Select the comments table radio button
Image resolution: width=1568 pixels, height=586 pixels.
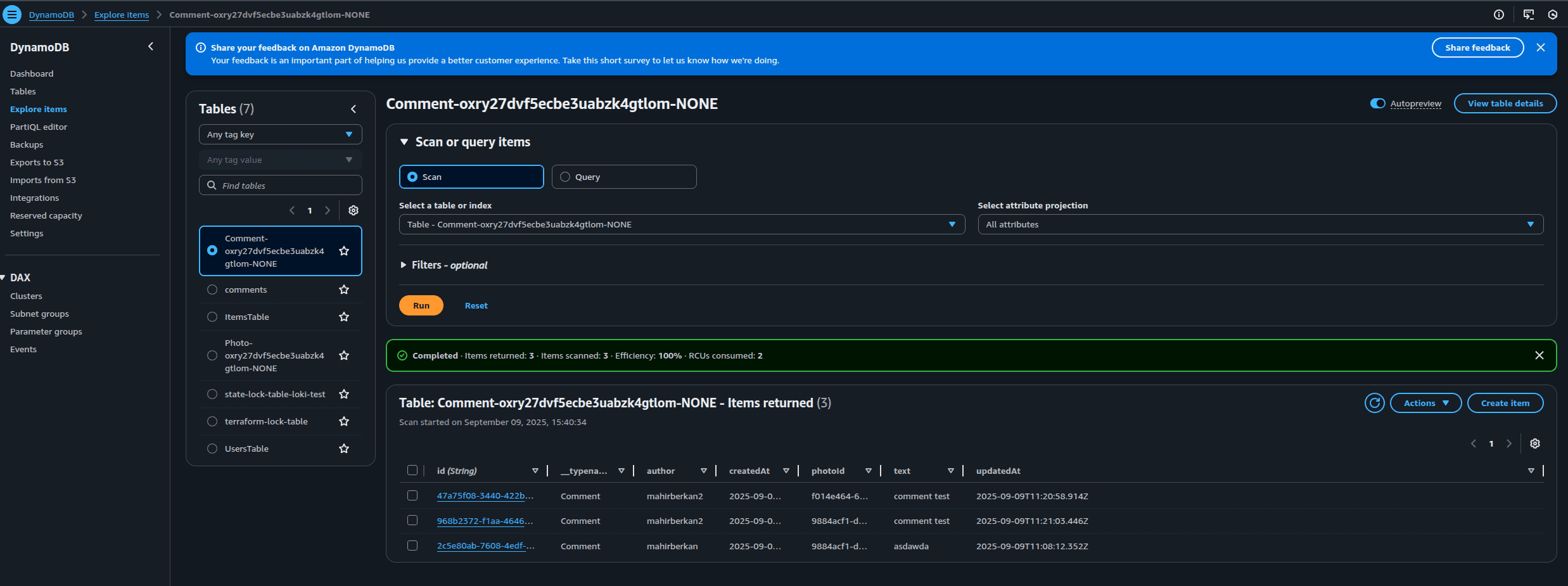tap(212, 290)
